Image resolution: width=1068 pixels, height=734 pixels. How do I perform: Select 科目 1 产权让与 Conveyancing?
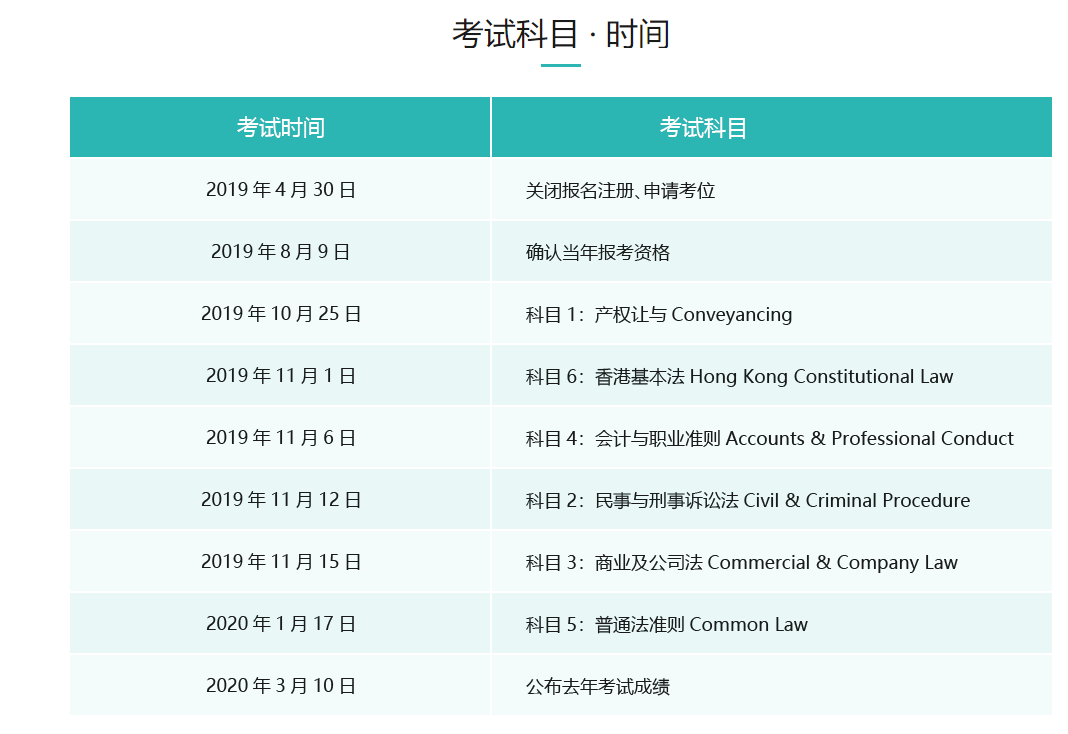[658, 314]
